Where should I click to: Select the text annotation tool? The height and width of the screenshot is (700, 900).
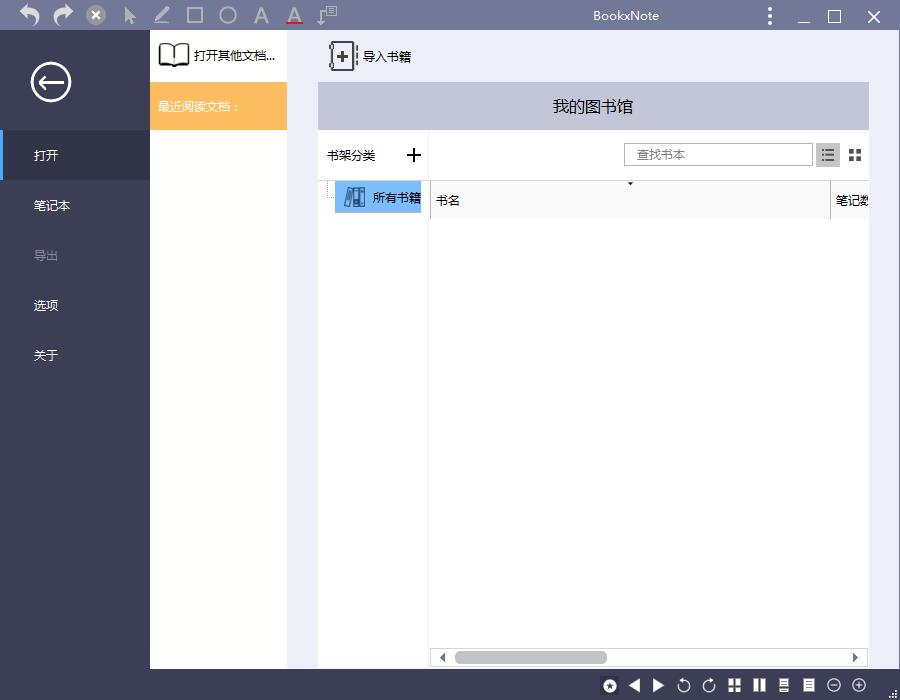pyautogui.click(x=260, y=15)
